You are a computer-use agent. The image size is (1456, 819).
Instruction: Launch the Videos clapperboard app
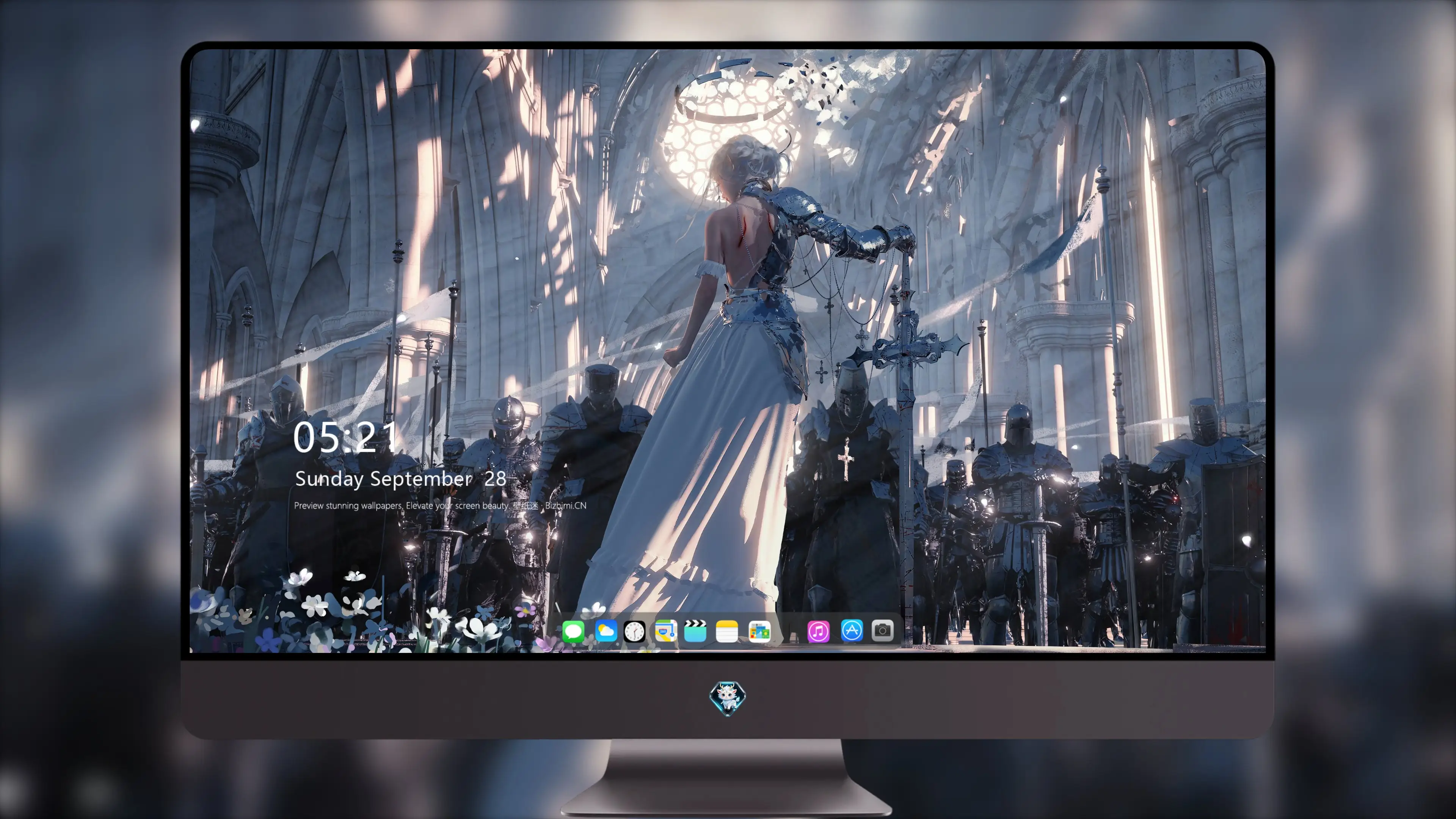click(x=695, y=631)
